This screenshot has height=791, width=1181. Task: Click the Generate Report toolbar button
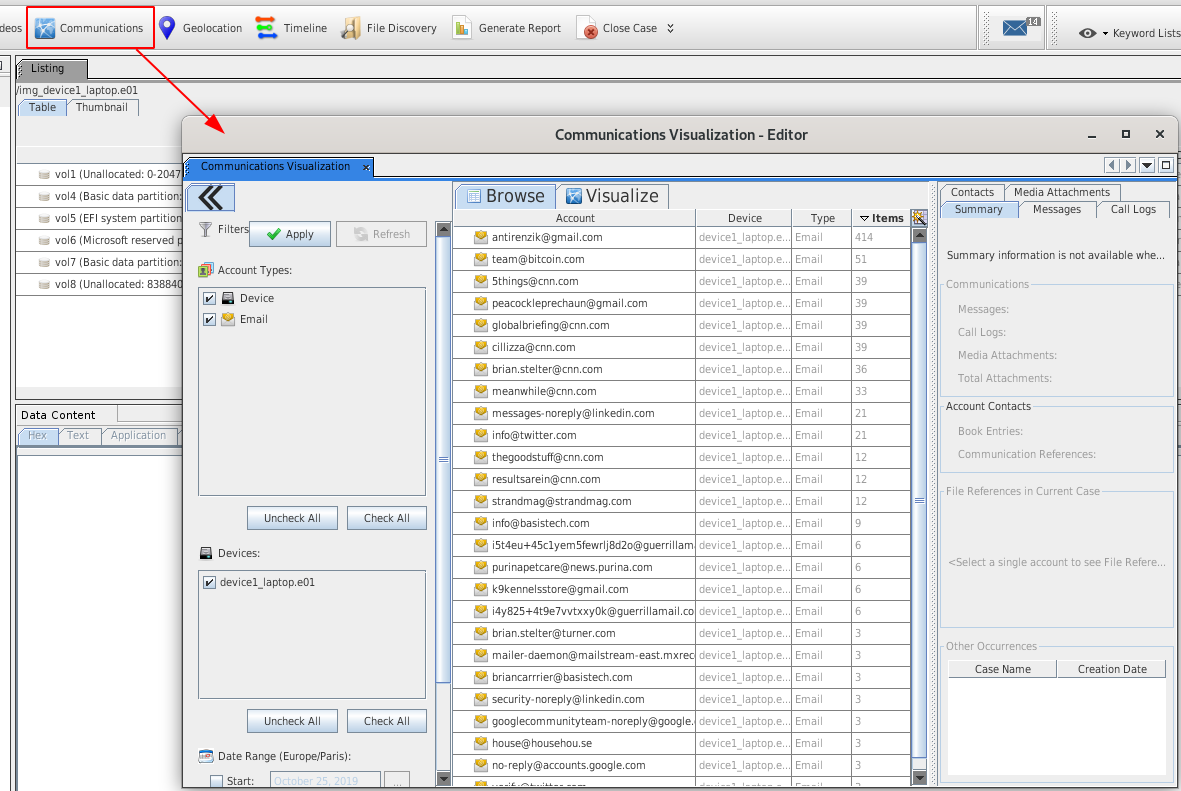pos(506,28)
